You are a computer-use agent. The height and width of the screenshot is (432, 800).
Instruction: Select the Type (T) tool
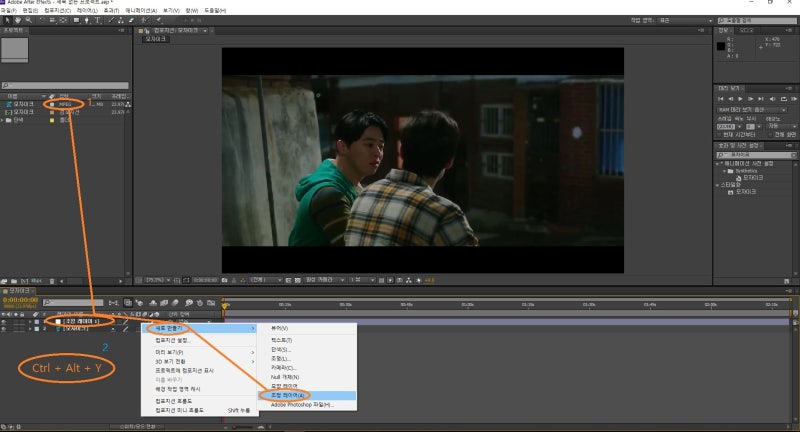pos(97,20)
